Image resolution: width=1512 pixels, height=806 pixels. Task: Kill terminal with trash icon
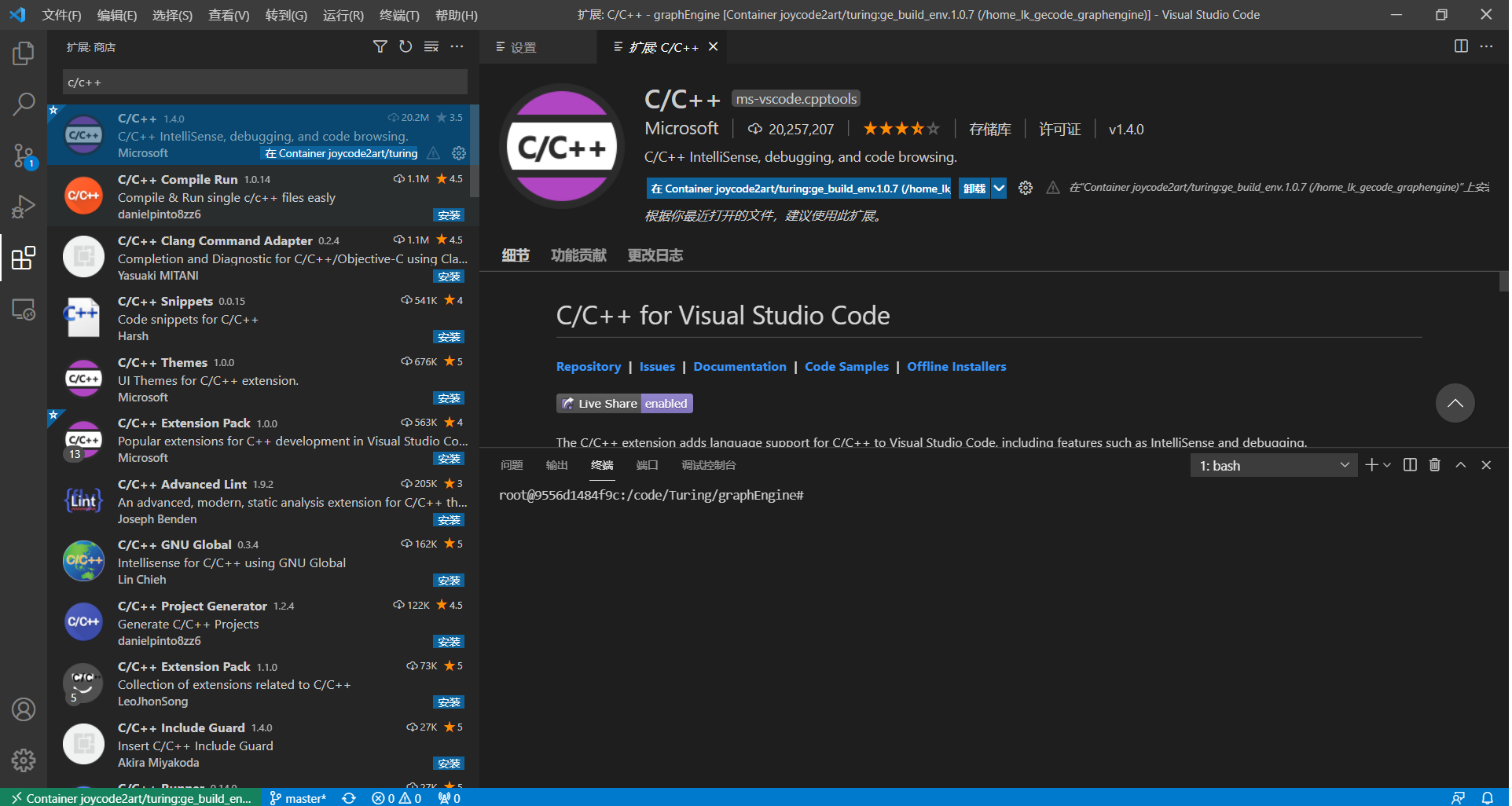point(1434,465)
